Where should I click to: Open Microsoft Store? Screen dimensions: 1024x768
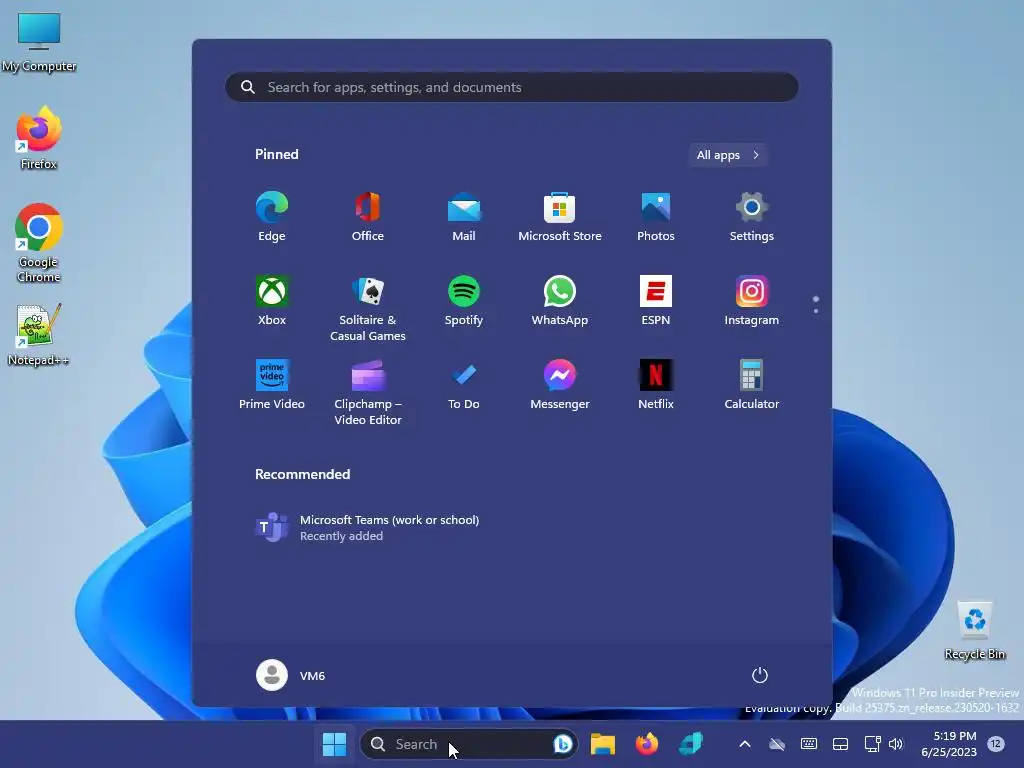pos(560,217)
